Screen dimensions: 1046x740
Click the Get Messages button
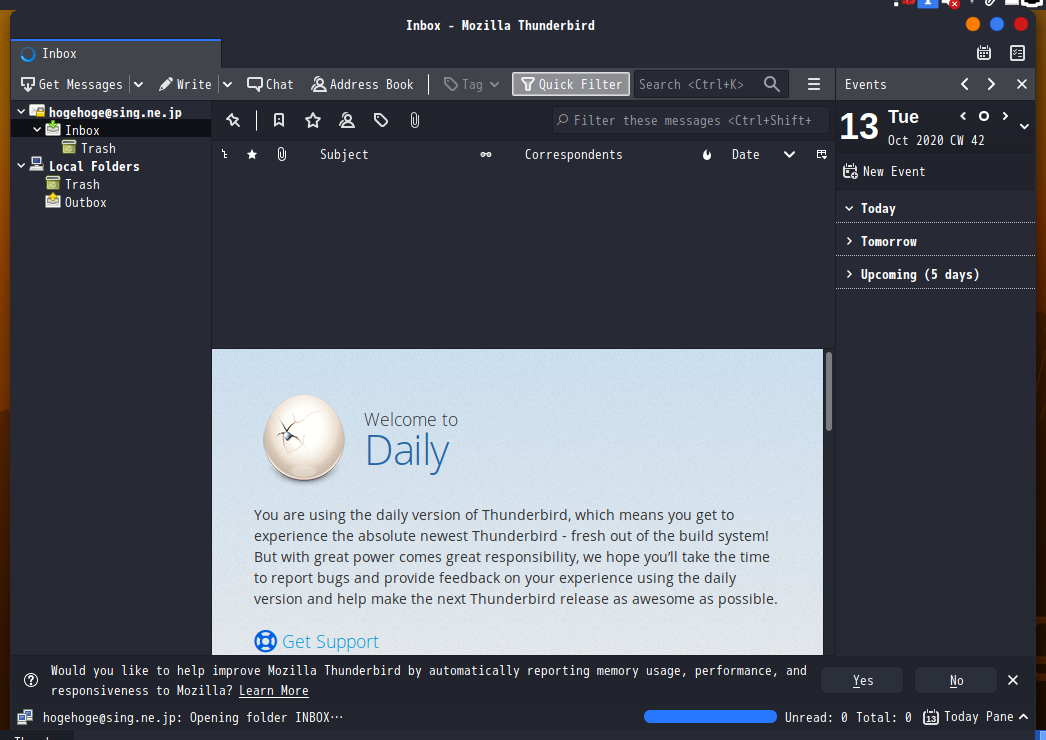(72, 85)
